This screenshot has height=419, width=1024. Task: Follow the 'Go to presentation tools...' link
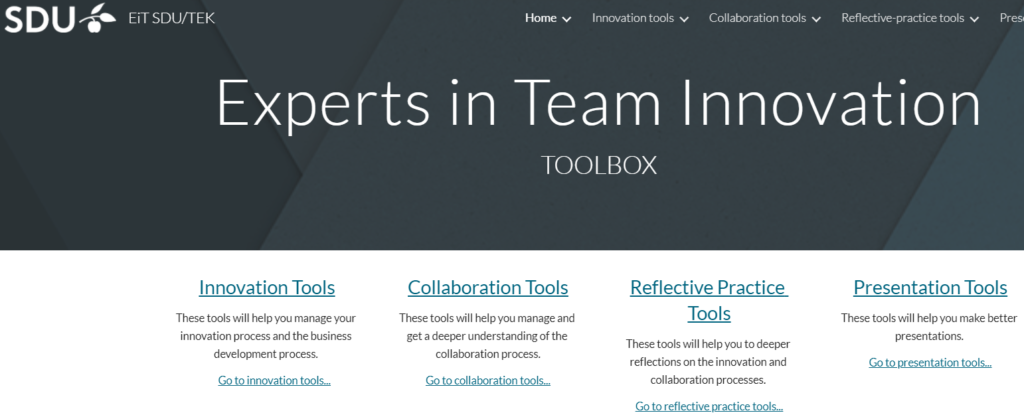930,362
